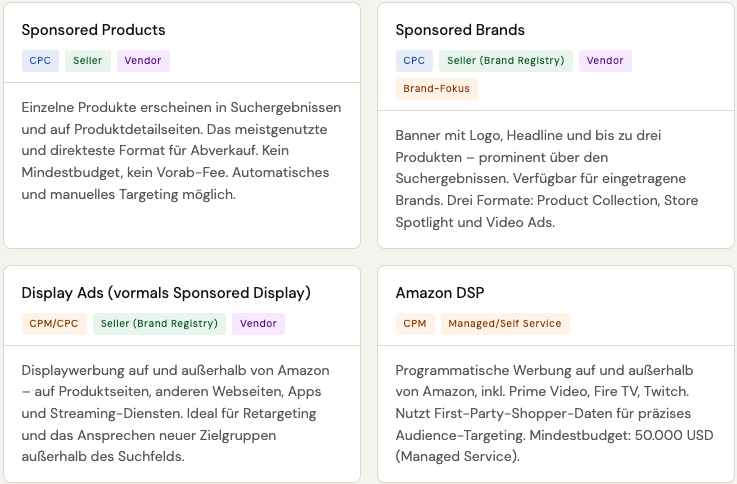The image size is (737, 484).
Task: Click the Display Ads description paragraph
Action: pyautogui.click(x=175, y=413)
